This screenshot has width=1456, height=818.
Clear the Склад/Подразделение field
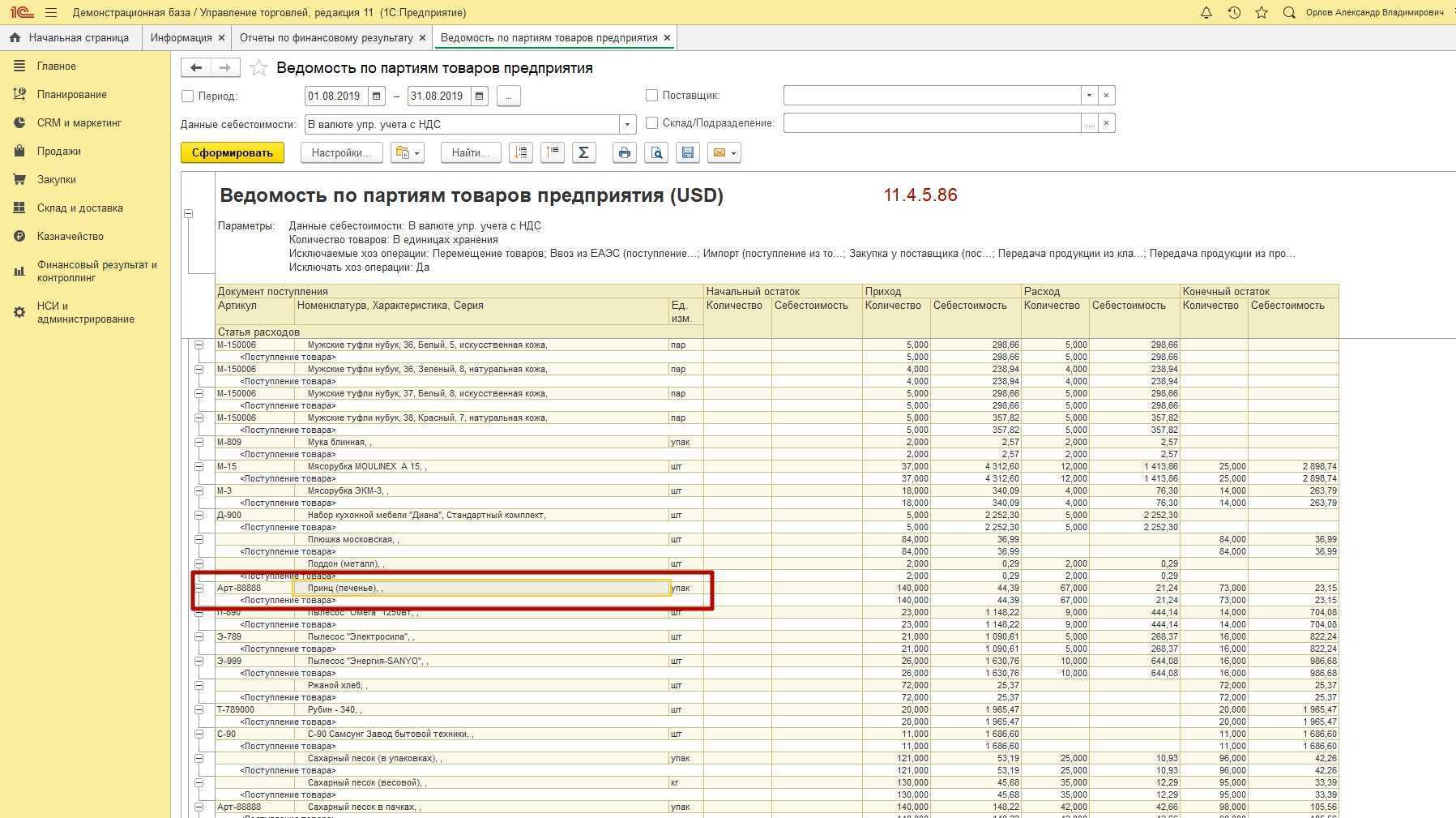pyautogui.click(x=1106, y=123)
